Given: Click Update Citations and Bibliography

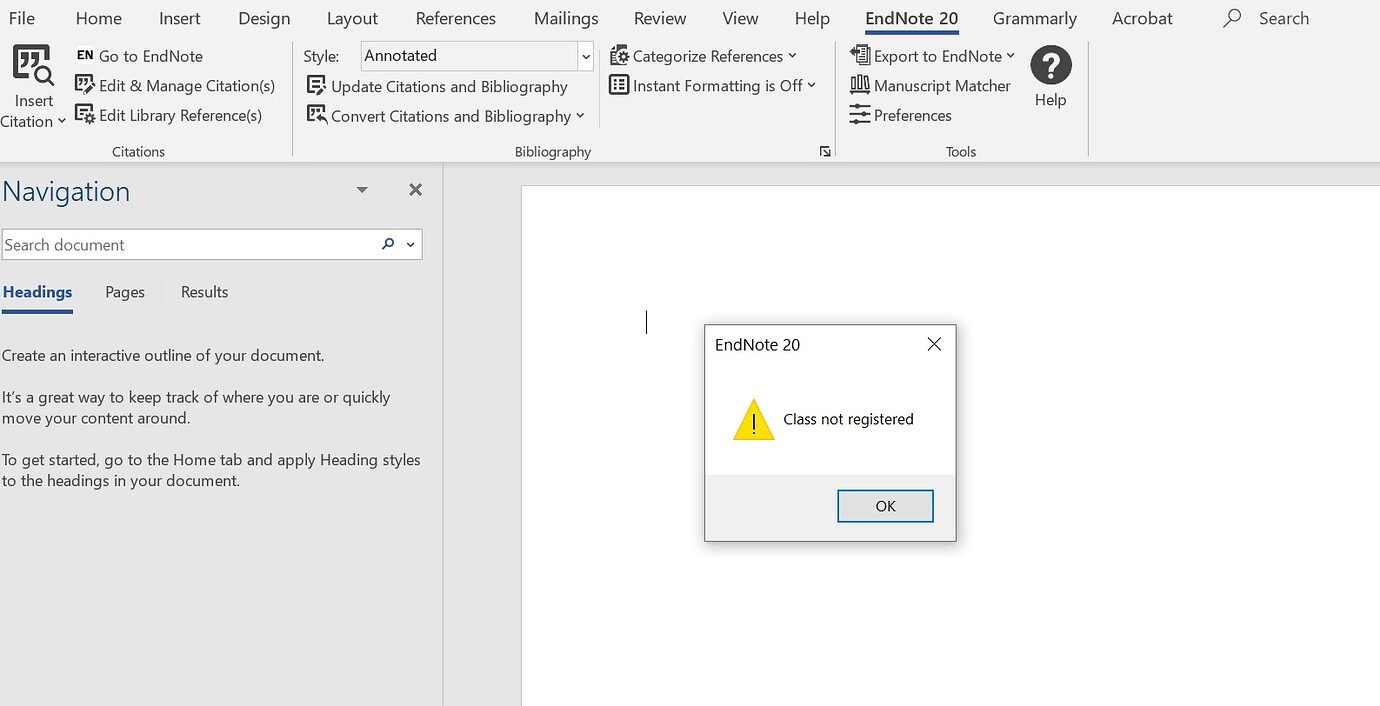Looking at the screenshot, I should tap(440, 86).
